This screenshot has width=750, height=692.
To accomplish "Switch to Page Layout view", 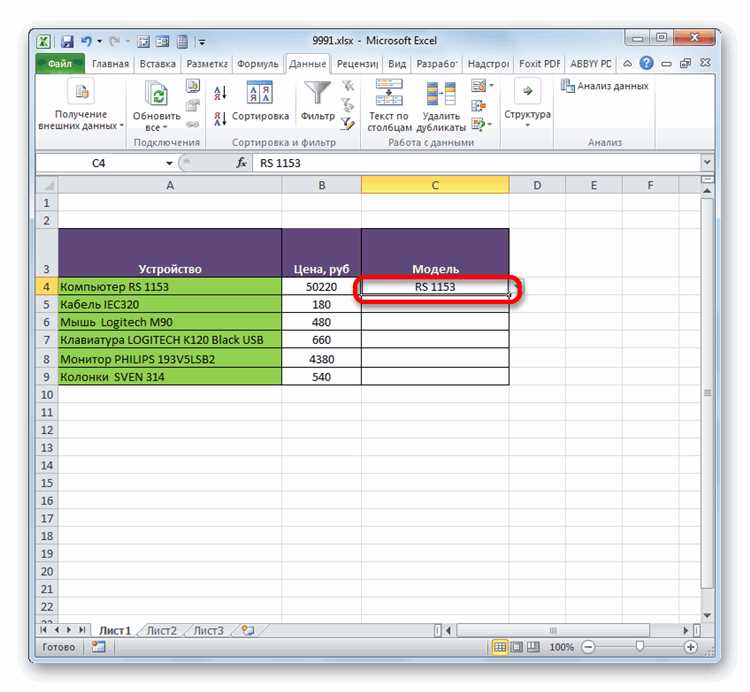I will (x=517, y=647).
